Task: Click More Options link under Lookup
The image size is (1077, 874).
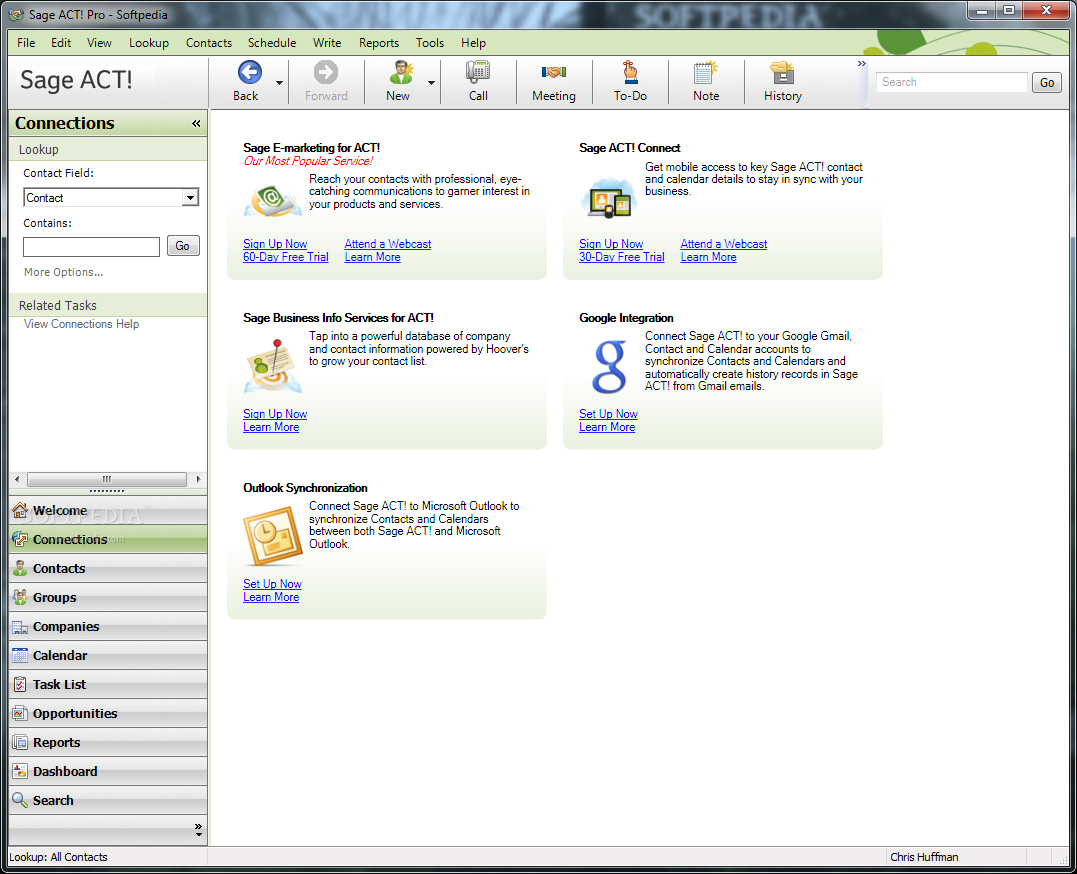Action: 63,272
